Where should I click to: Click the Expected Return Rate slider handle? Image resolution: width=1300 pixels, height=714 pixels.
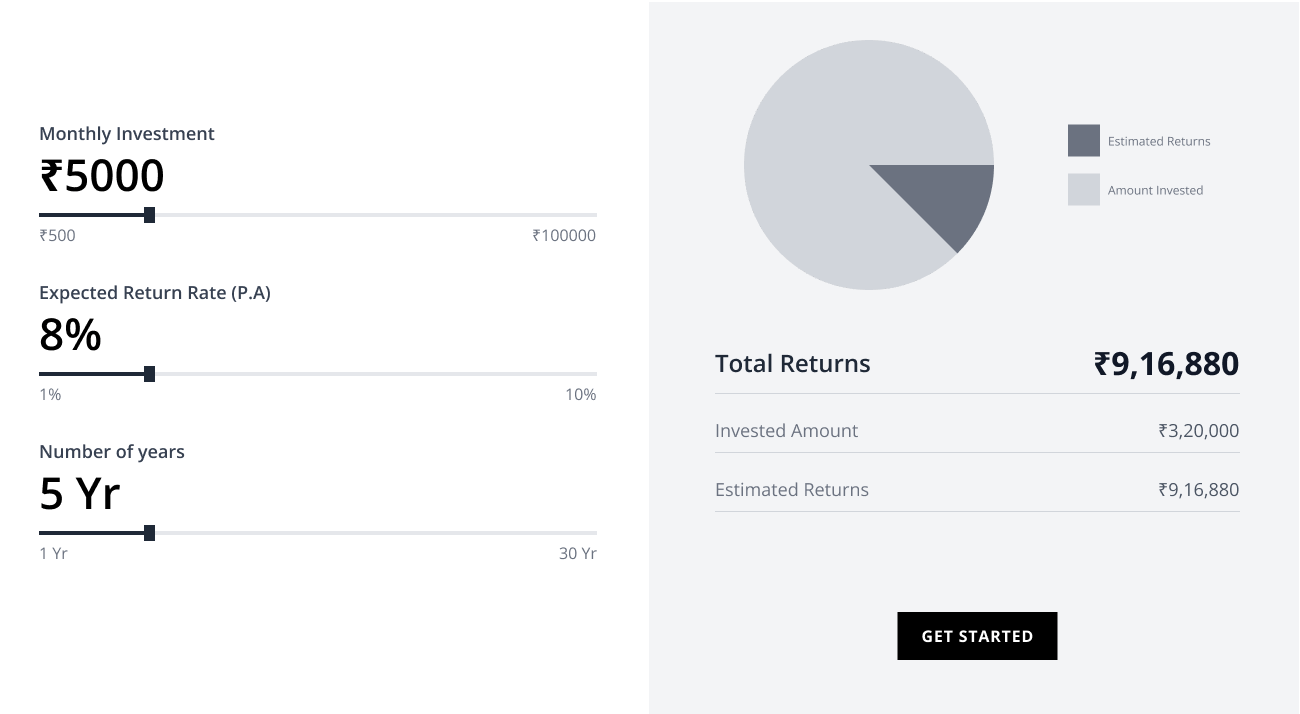point(149,374)
